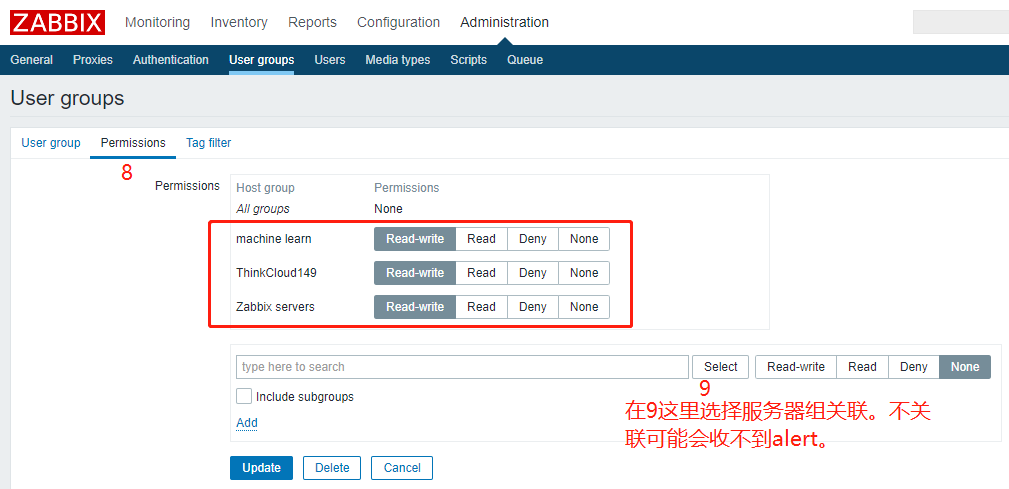Image resolution: width=1009 pixels, height=489 pixels.
Task: Choose Read for new host group
Action: pyautogui.click(x=862, y=367)
